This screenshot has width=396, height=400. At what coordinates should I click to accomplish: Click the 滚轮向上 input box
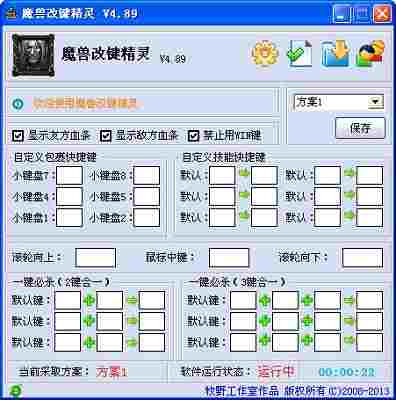pyautogui.click(x=95, y=258)
